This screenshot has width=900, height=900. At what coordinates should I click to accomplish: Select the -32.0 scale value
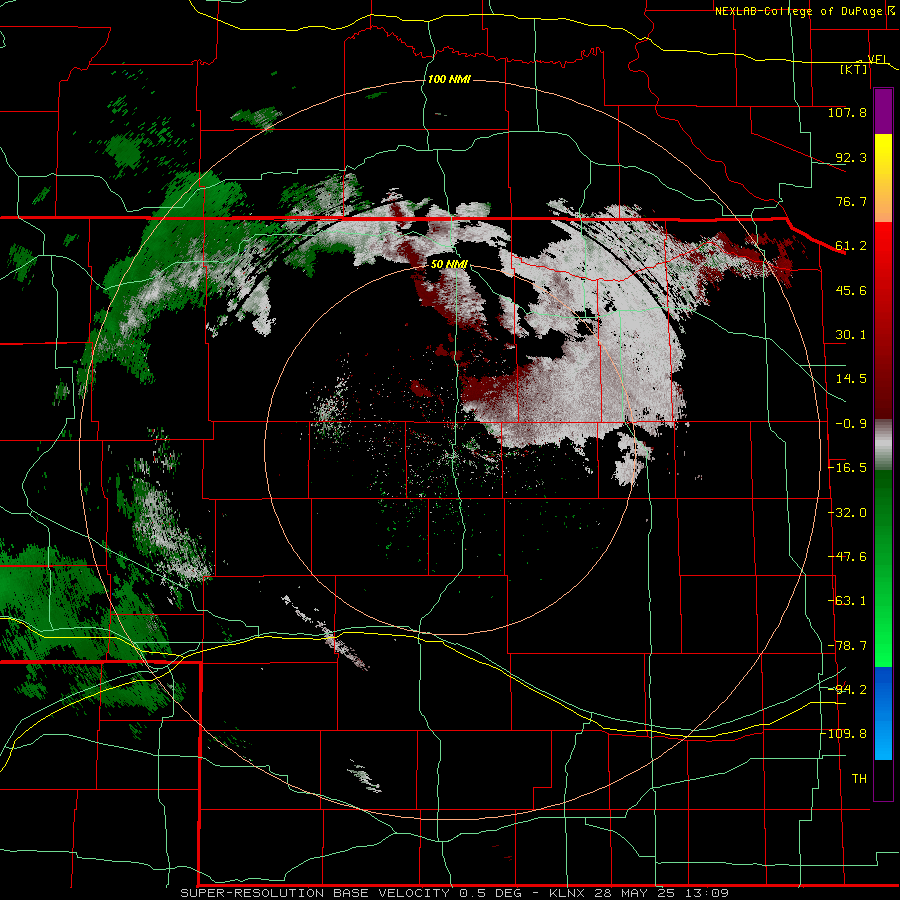click(847, 513)
